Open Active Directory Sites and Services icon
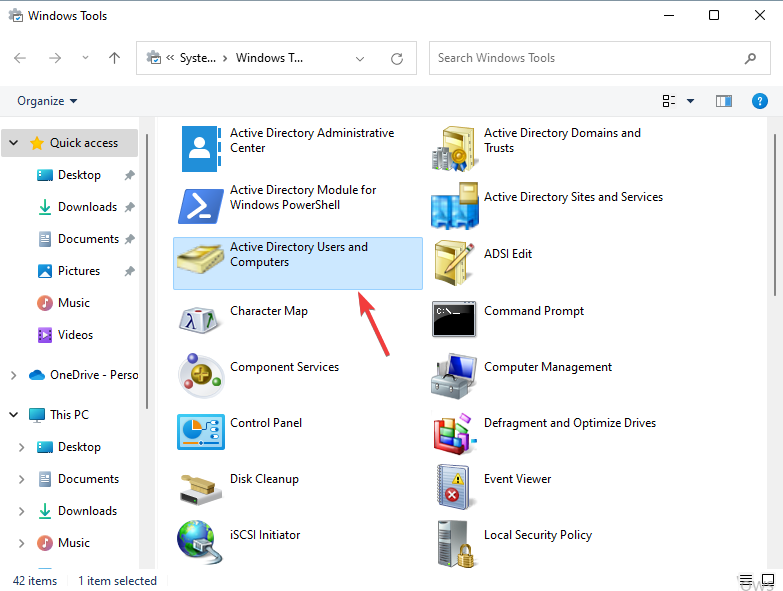The width and height of the screenshot is (783, 591). click(454, 206)
